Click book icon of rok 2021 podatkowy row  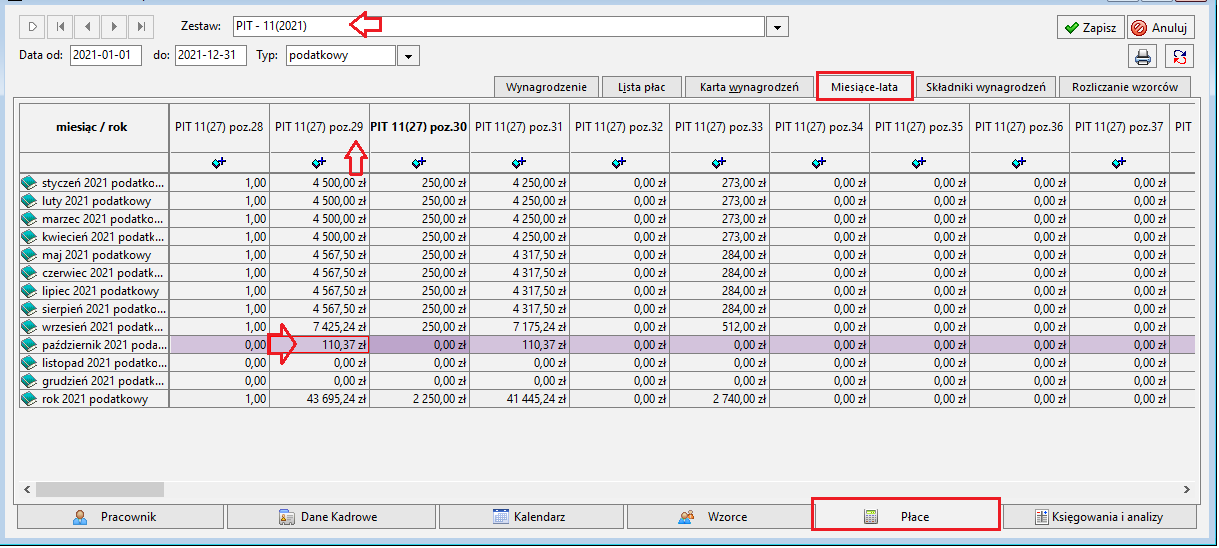point(30,399)
